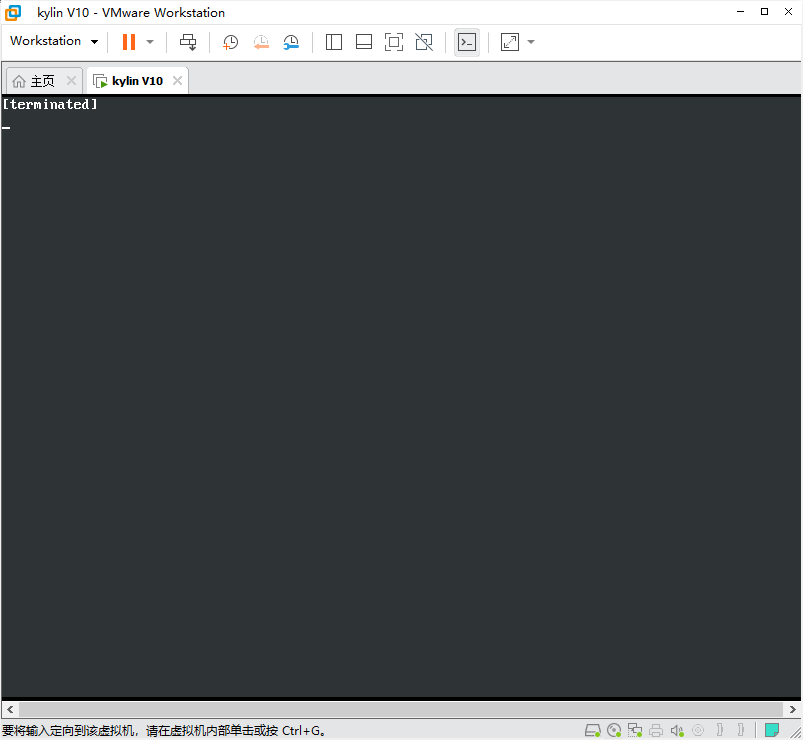803x740 pixels.
Task: Take a snapshot of this virtual machine
Action: (230, 42)
